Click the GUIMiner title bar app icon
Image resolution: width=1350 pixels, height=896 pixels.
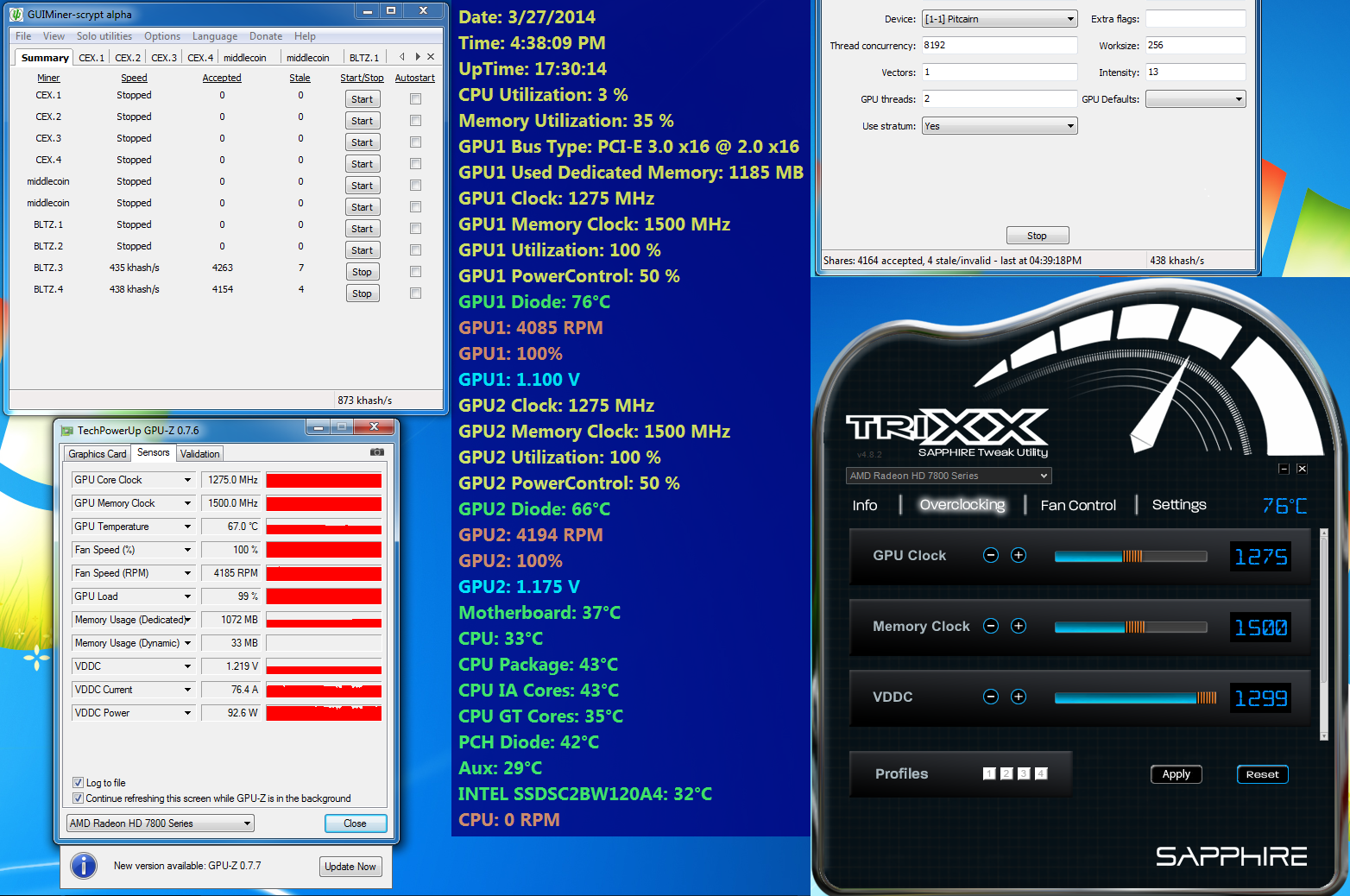[x=17, y=14]
